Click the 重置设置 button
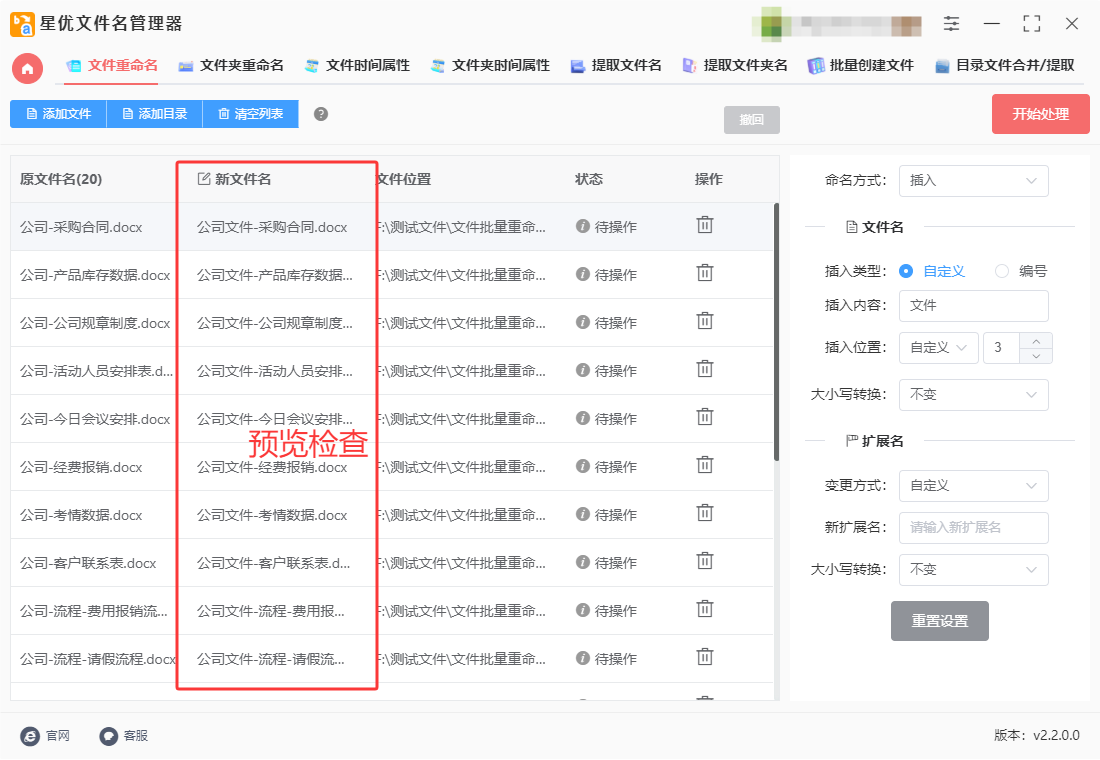 (x=939, y=621)
